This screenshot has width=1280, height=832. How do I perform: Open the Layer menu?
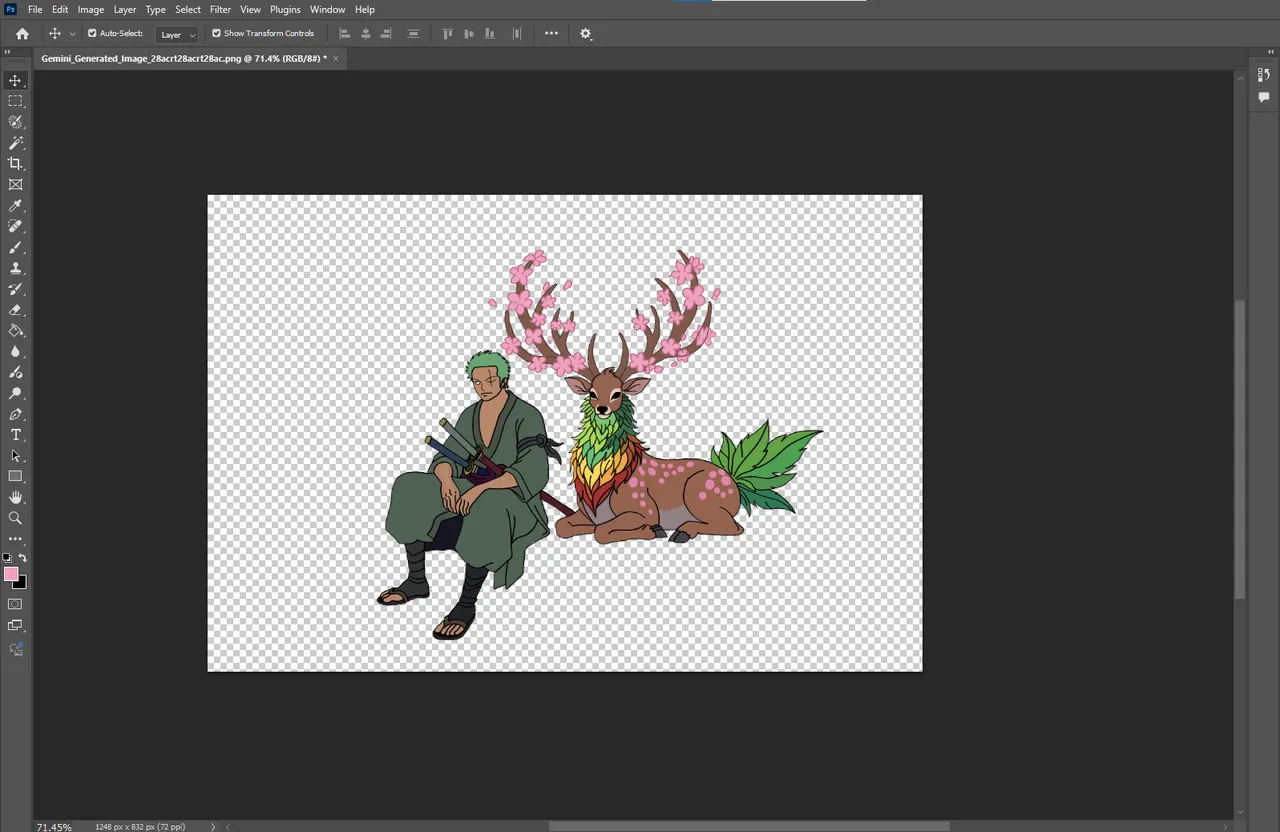125,9
